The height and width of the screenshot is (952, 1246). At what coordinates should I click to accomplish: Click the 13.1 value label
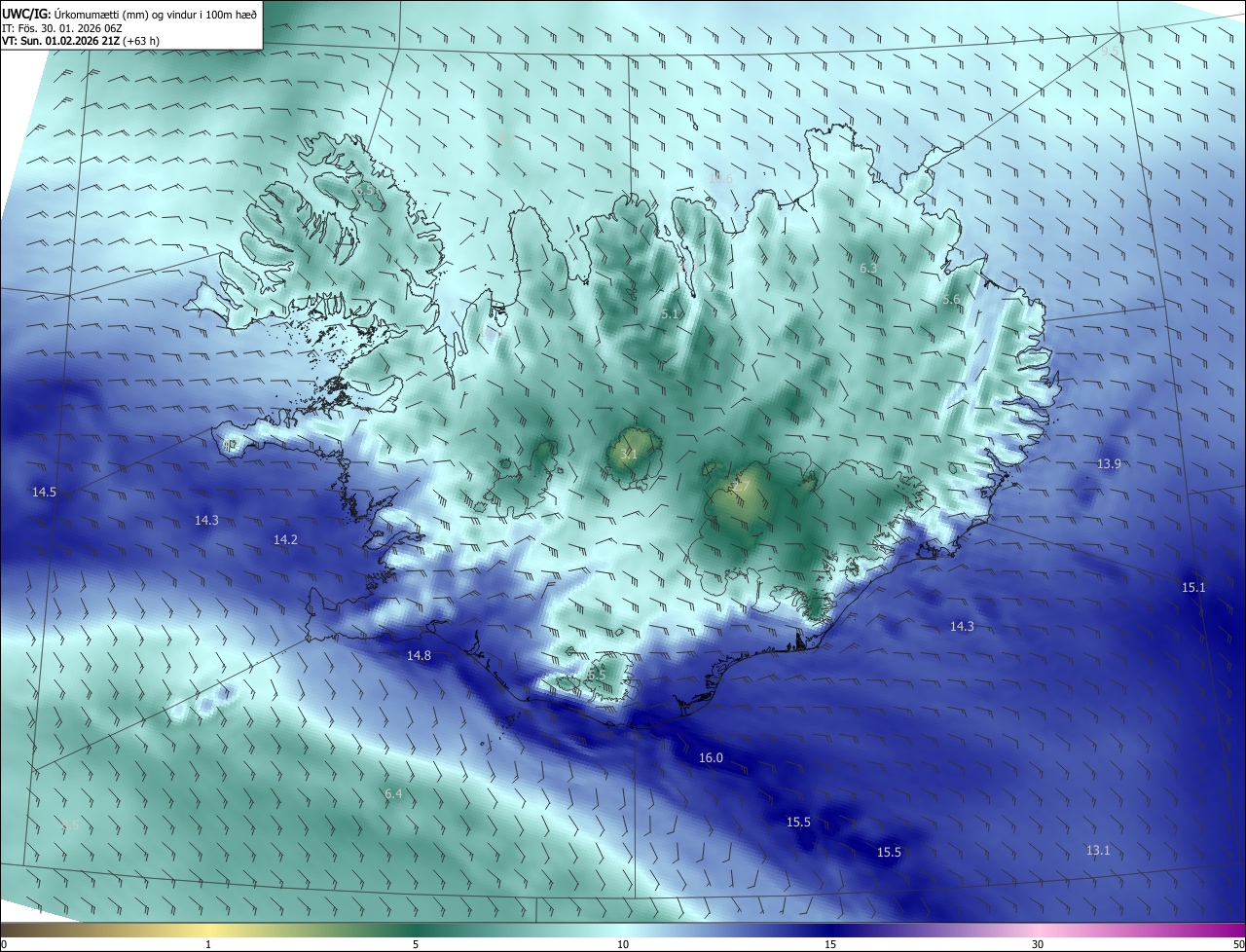1098,851
